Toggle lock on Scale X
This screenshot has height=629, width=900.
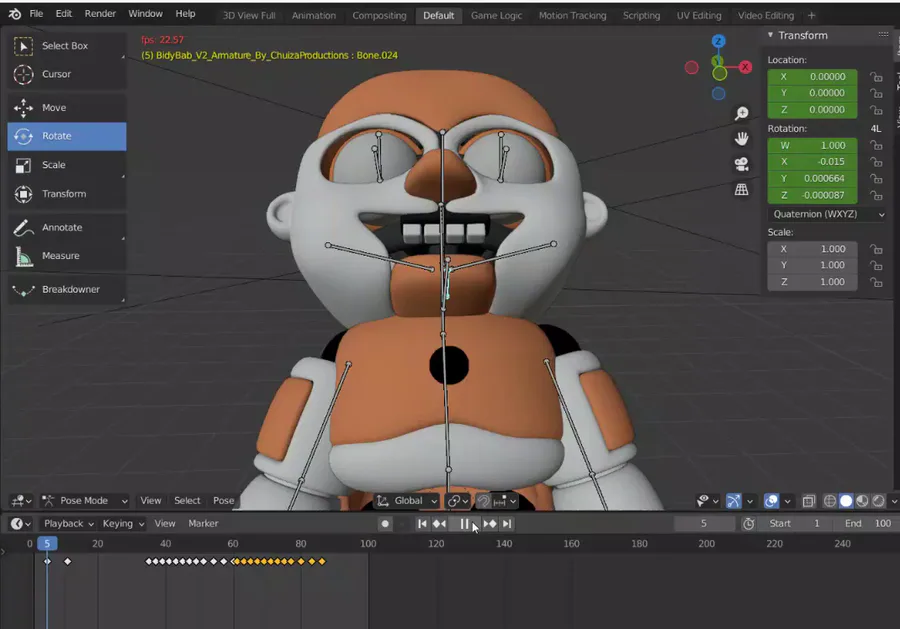876,250
